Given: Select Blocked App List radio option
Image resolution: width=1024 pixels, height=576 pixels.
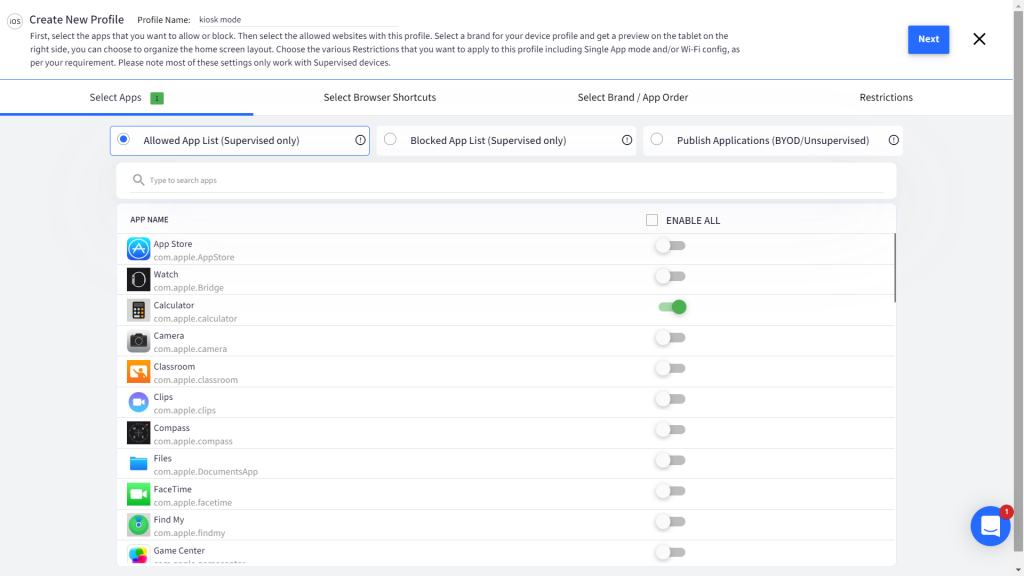Looking at the screenshot, I should pyautogui.click(x=390, y=140).
